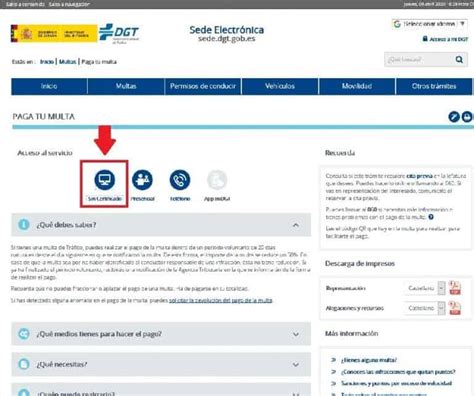Open the Permisos de conducir tab
The width and height of the screenshot is (474, 396).
[x=203, y=86]
